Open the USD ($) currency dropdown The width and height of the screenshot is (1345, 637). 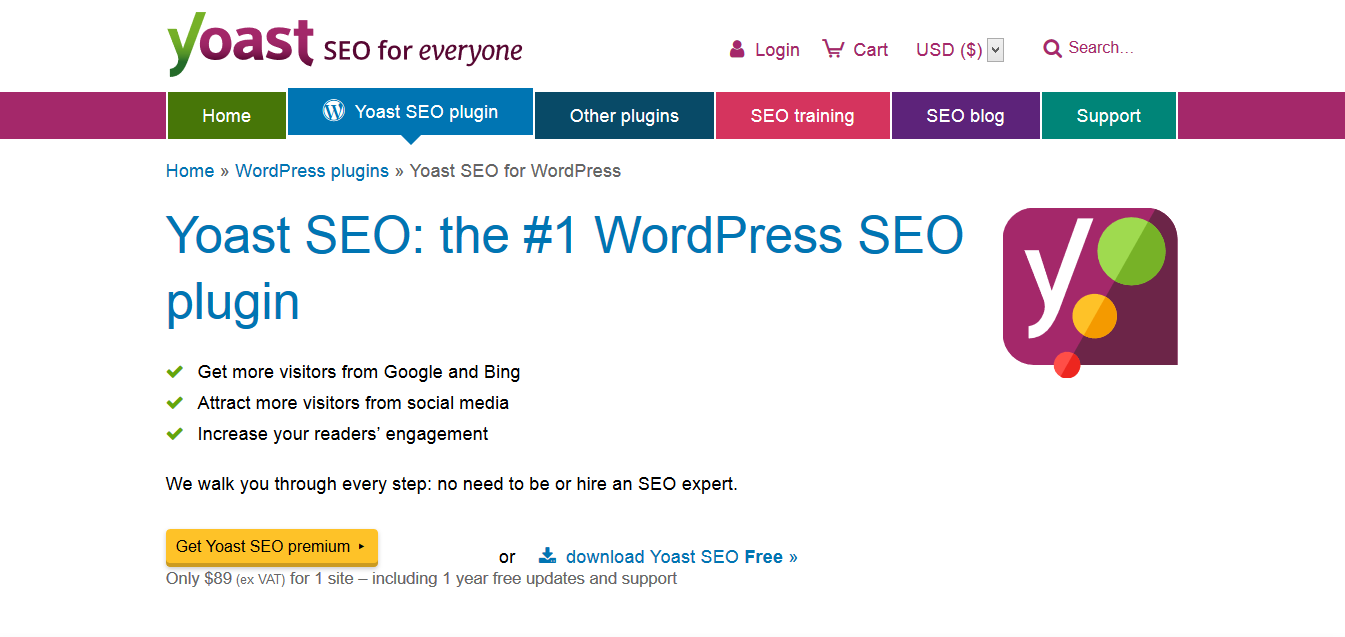tap(995, 50)
